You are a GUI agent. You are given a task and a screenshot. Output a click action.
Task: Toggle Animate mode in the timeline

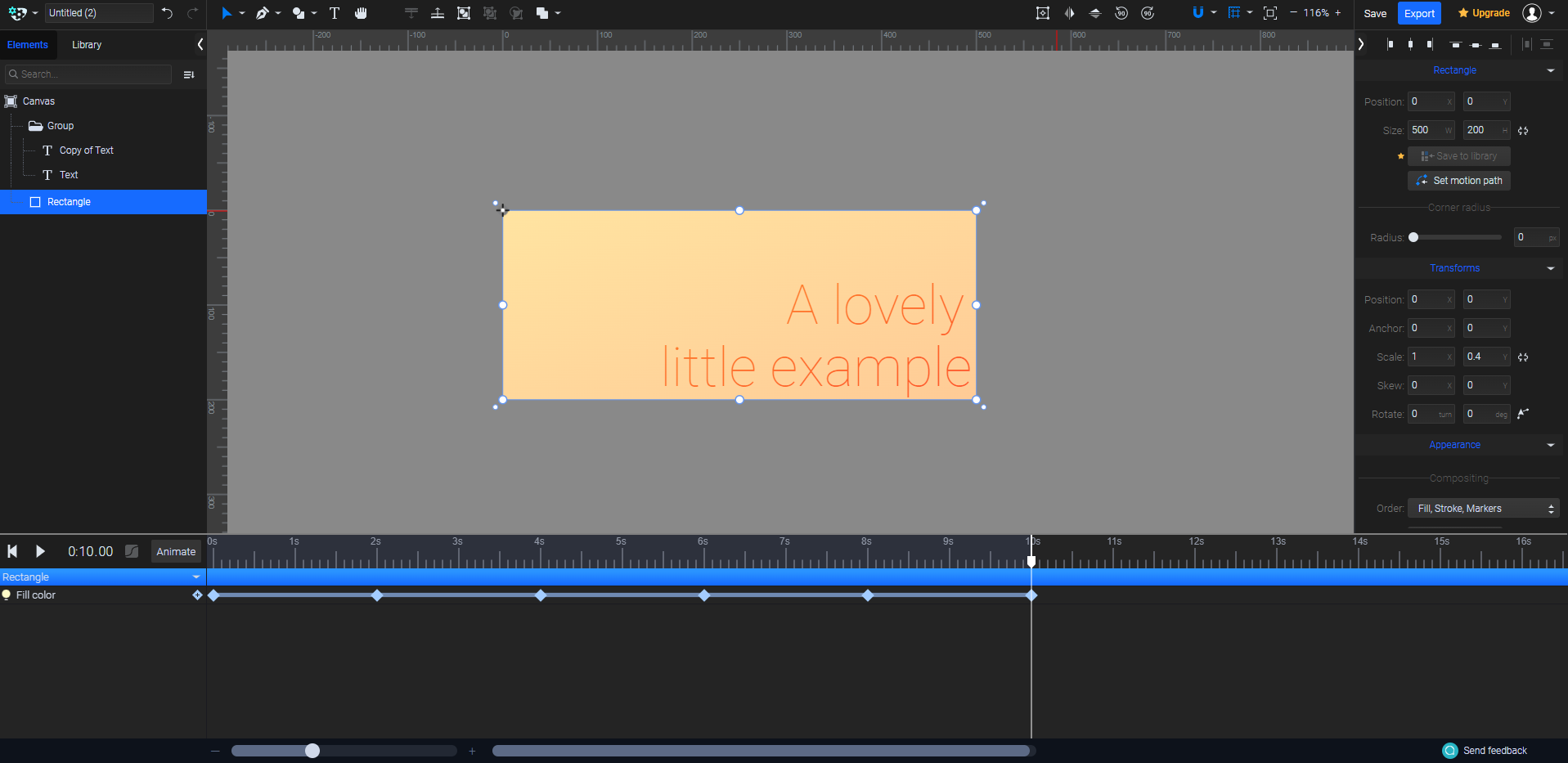coord(175,551)
